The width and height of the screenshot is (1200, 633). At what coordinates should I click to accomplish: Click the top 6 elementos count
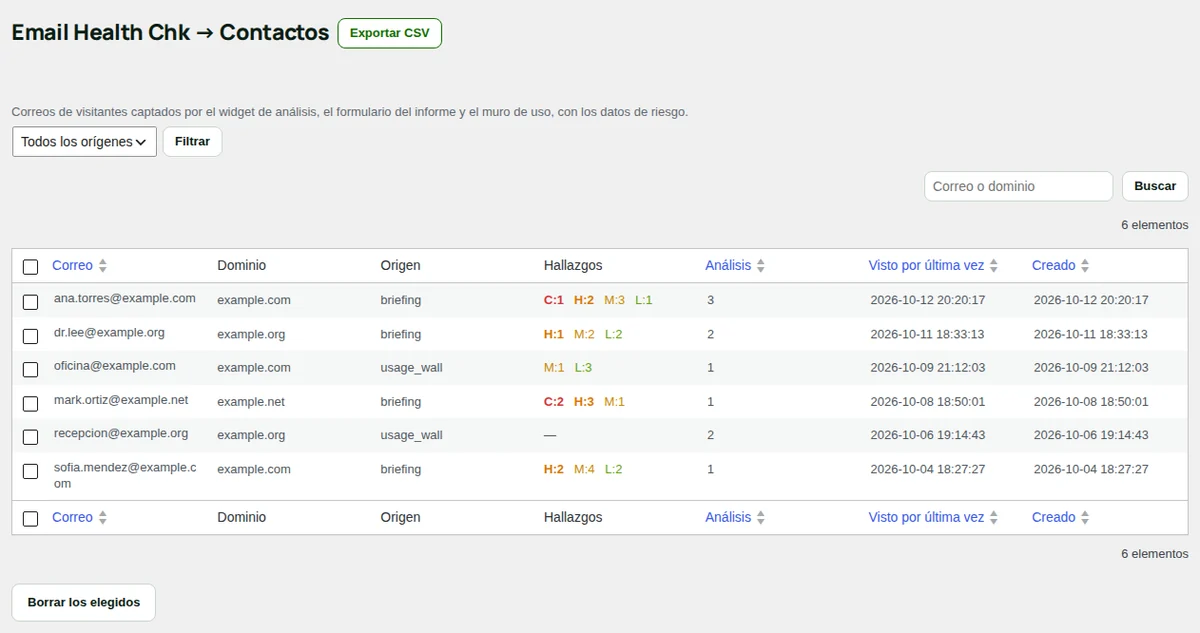click(x=1155, y=225)
